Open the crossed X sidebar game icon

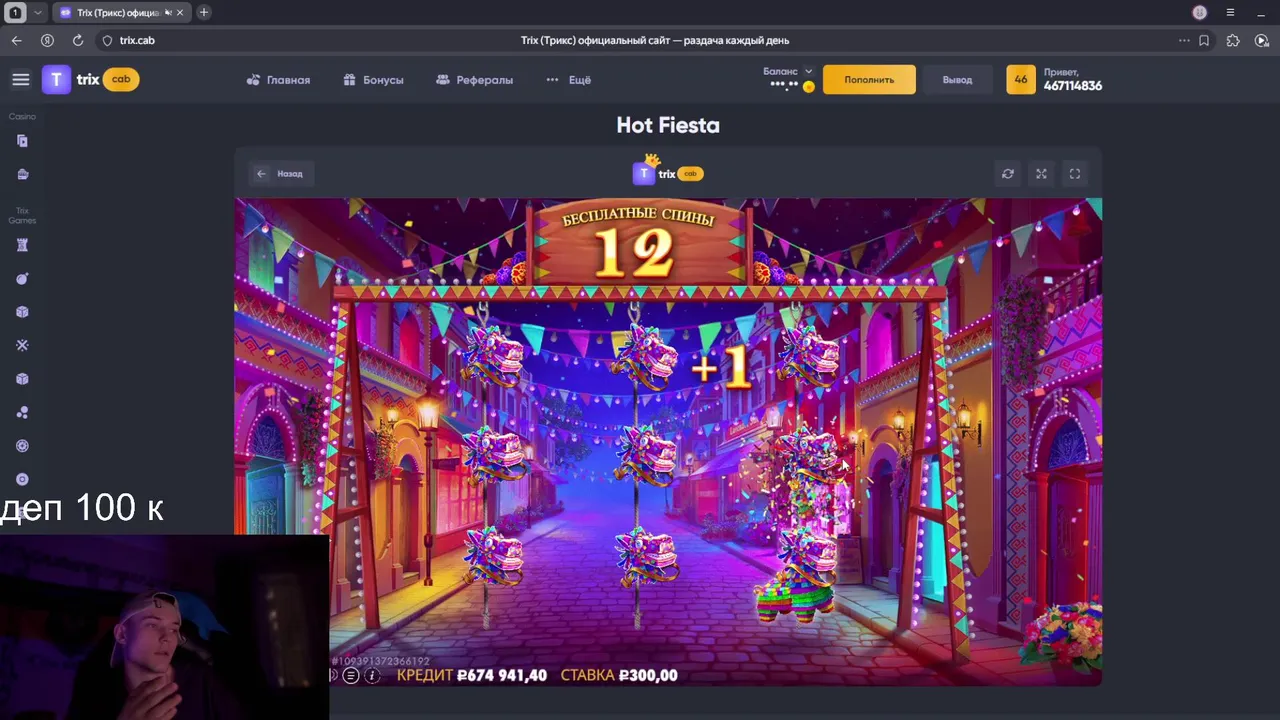[22, 345]
